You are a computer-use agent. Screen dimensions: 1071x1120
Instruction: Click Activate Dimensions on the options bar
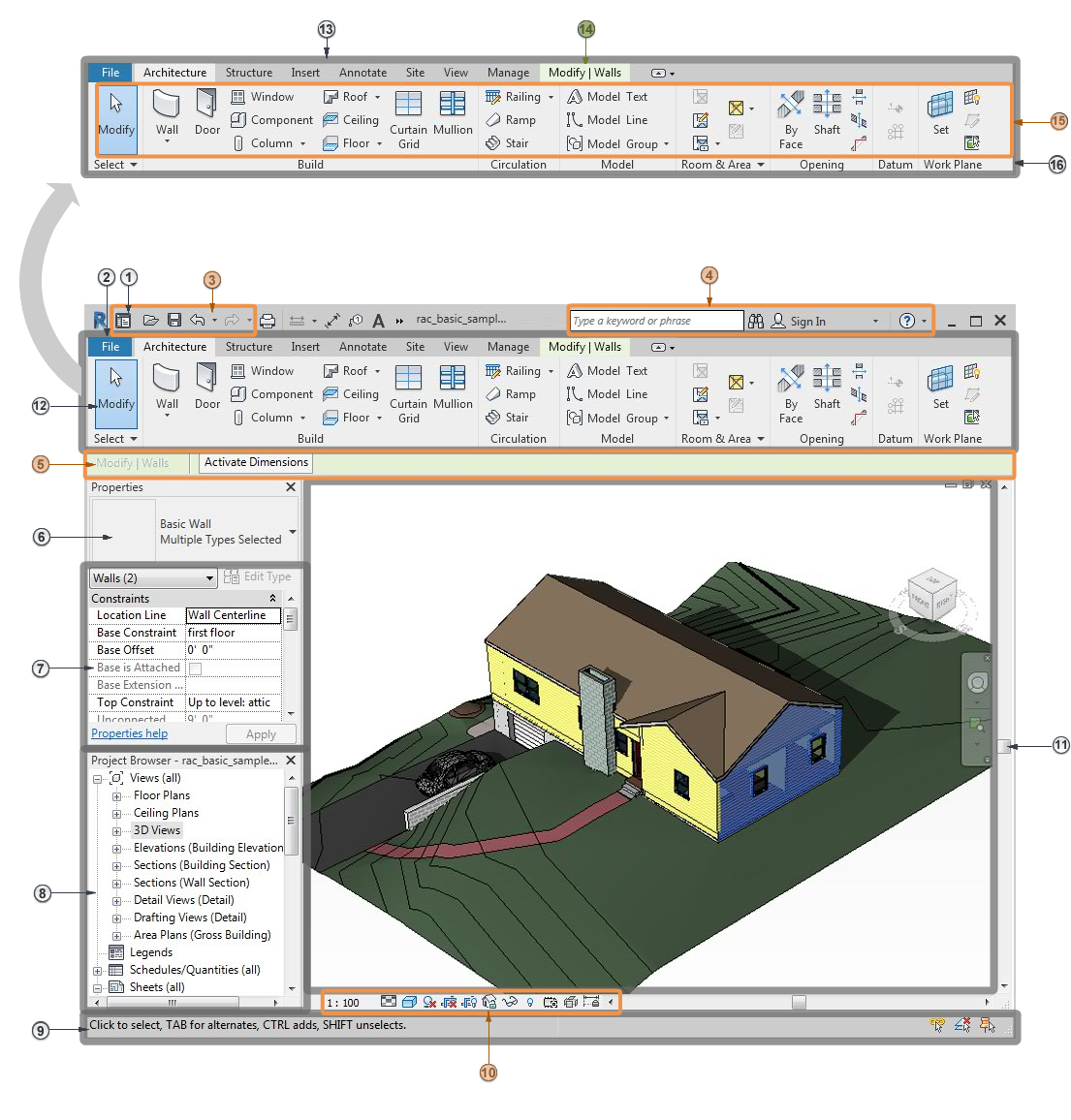click(x=256, y=462)
